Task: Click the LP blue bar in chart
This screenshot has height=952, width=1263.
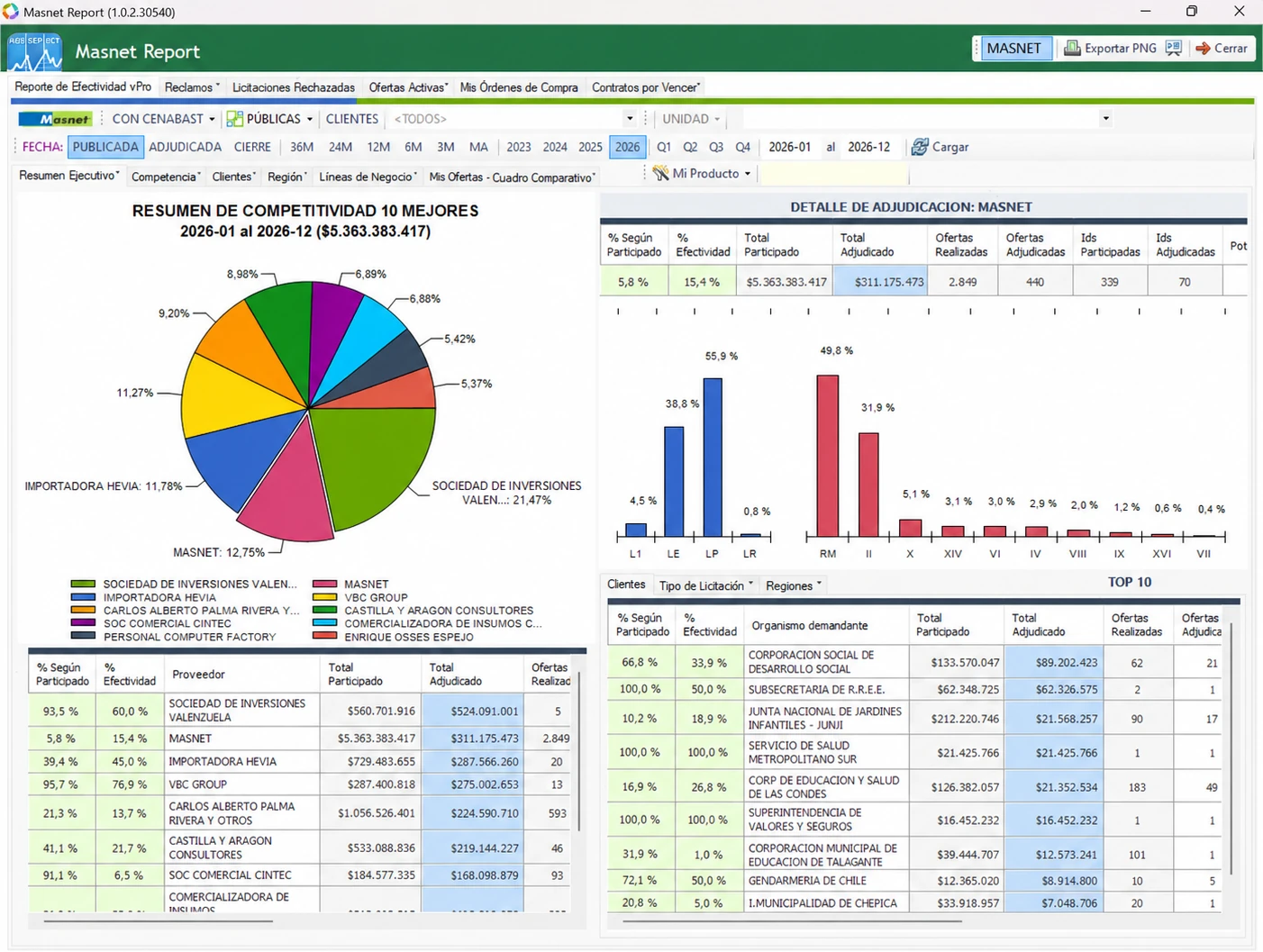Action: click(713, 458)
